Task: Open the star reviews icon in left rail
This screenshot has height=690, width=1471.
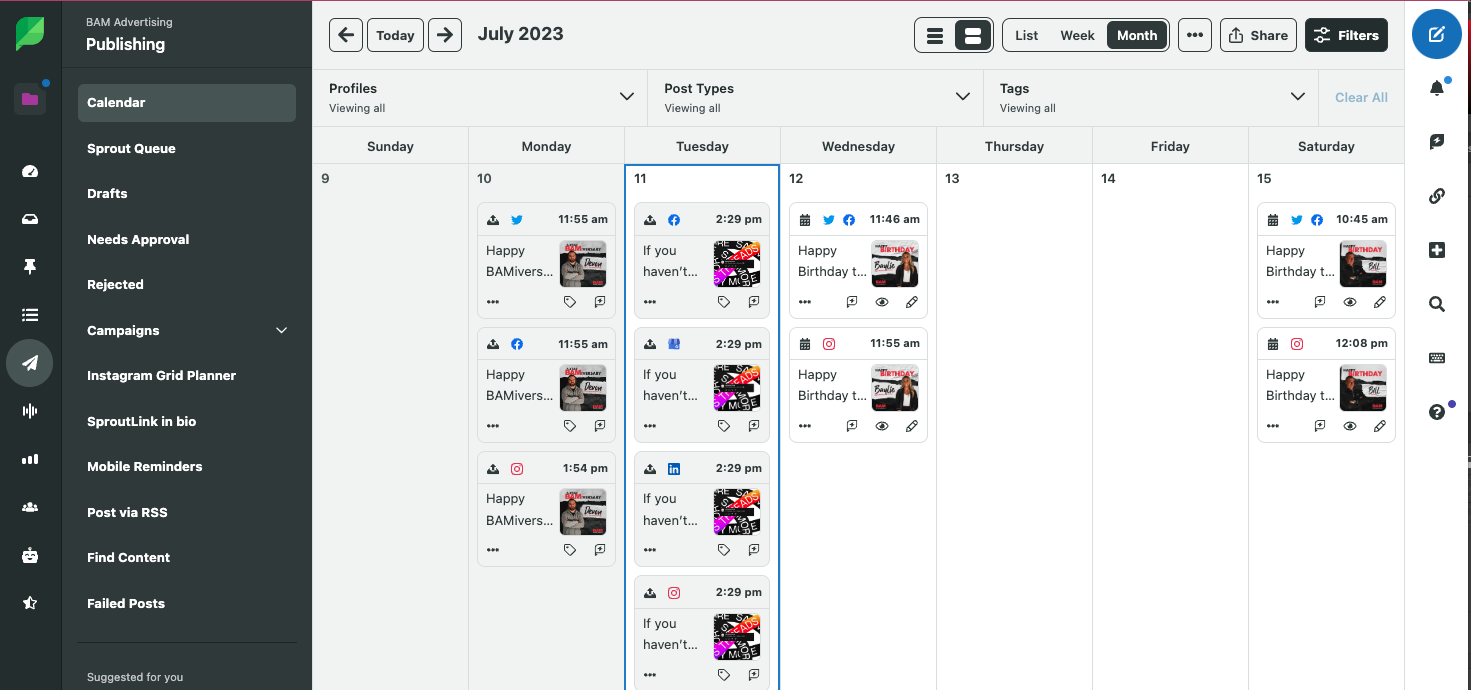Action: 30,603
